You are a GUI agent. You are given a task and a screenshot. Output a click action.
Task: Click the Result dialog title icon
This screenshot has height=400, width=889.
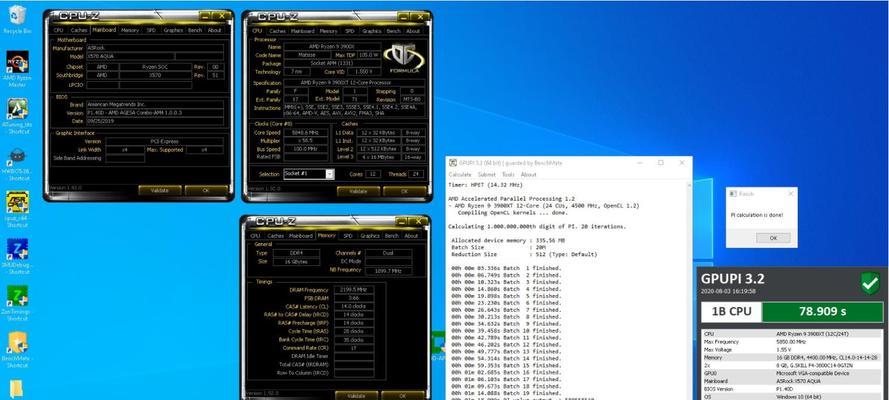733,194
